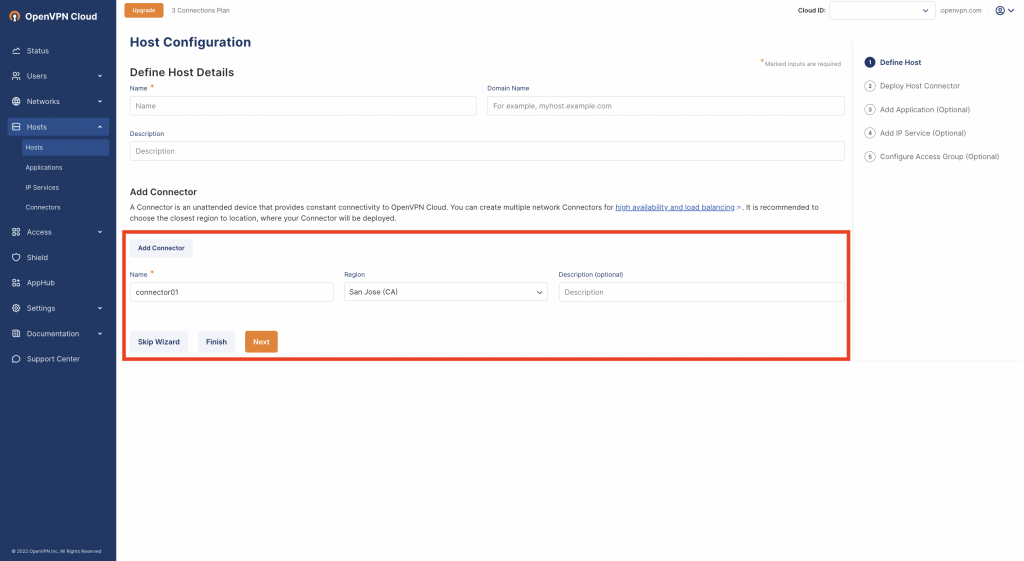Image resolution: width=1024 pixels, height=561 pixels.
Task: Click the Networks globe icon in sidebar
Action: (16, 102)
